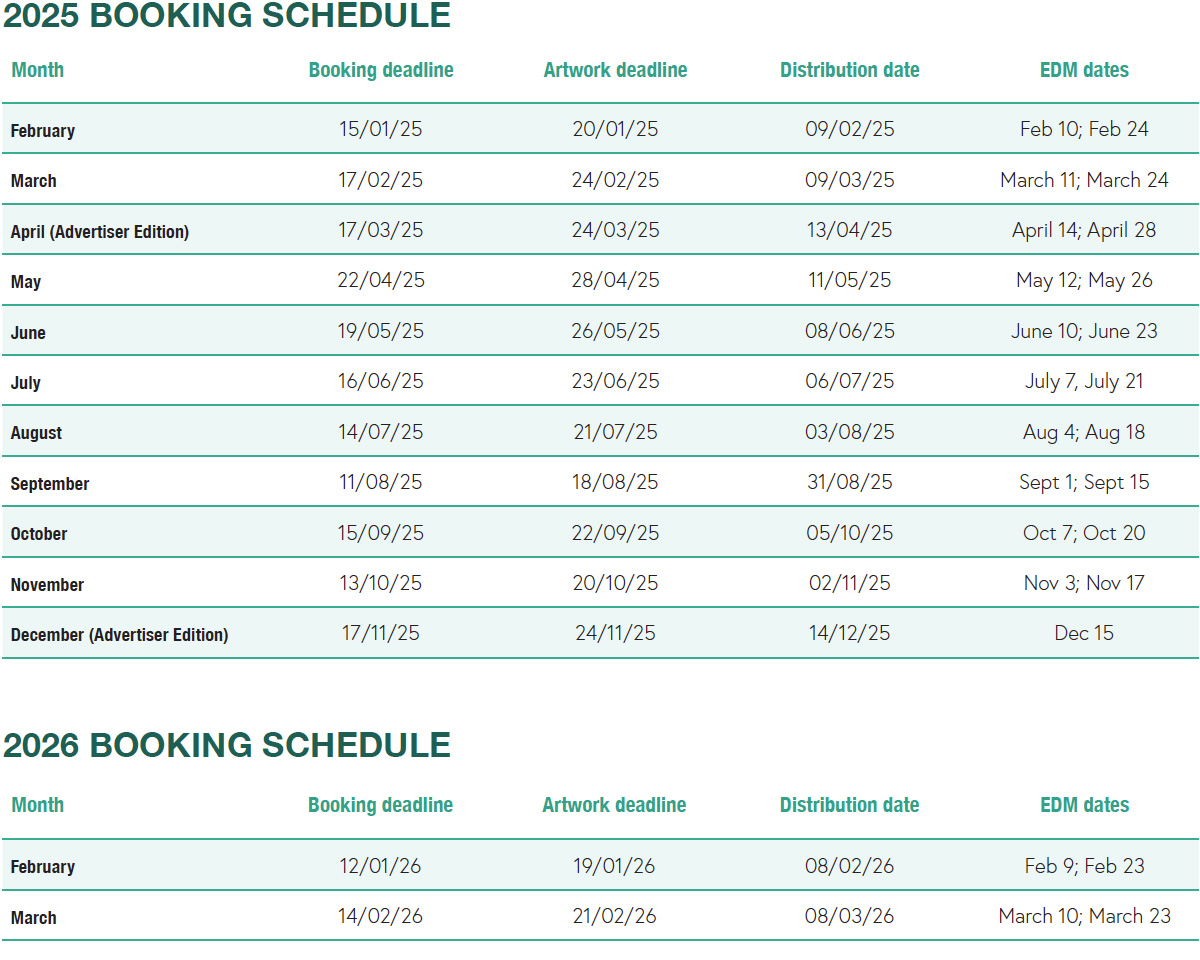Click the 2026 Booking Schedule heading
This screenshot has height=960, width=1200.
click(x=227, y=746)
